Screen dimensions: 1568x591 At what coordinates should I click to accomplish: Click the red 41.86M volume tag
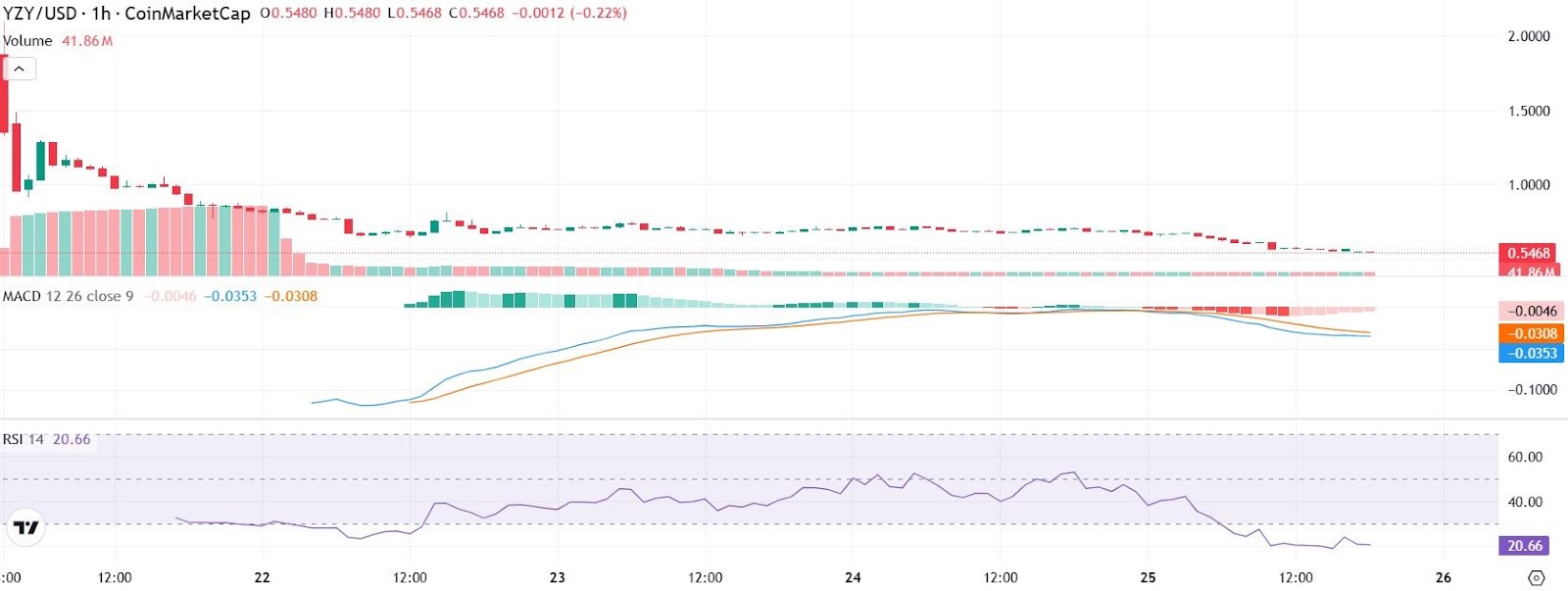(x=1528, y=270)
